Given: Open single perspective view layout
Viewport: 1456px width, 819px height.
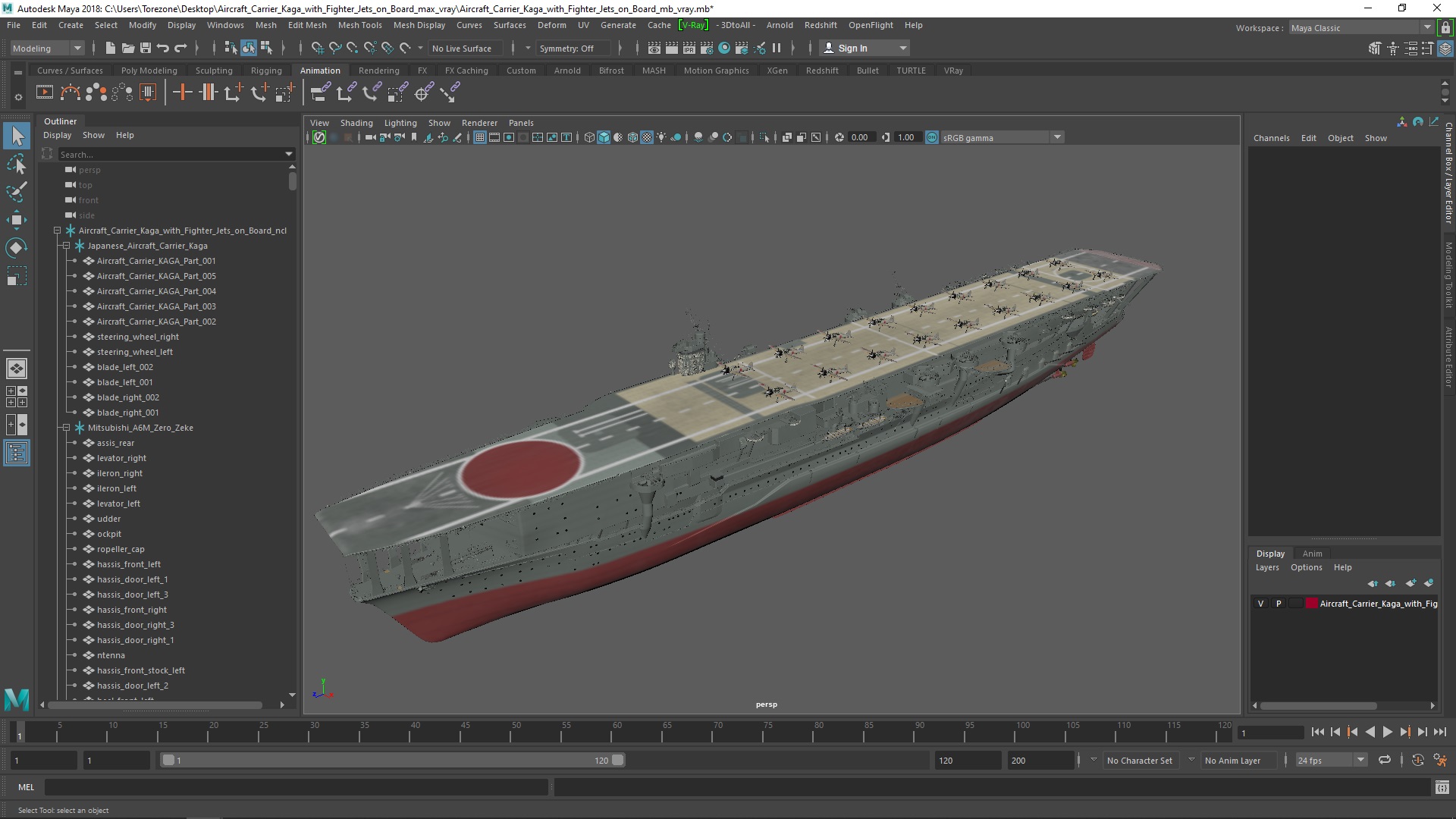Looking at the screenshot, I should coord(16,369).
